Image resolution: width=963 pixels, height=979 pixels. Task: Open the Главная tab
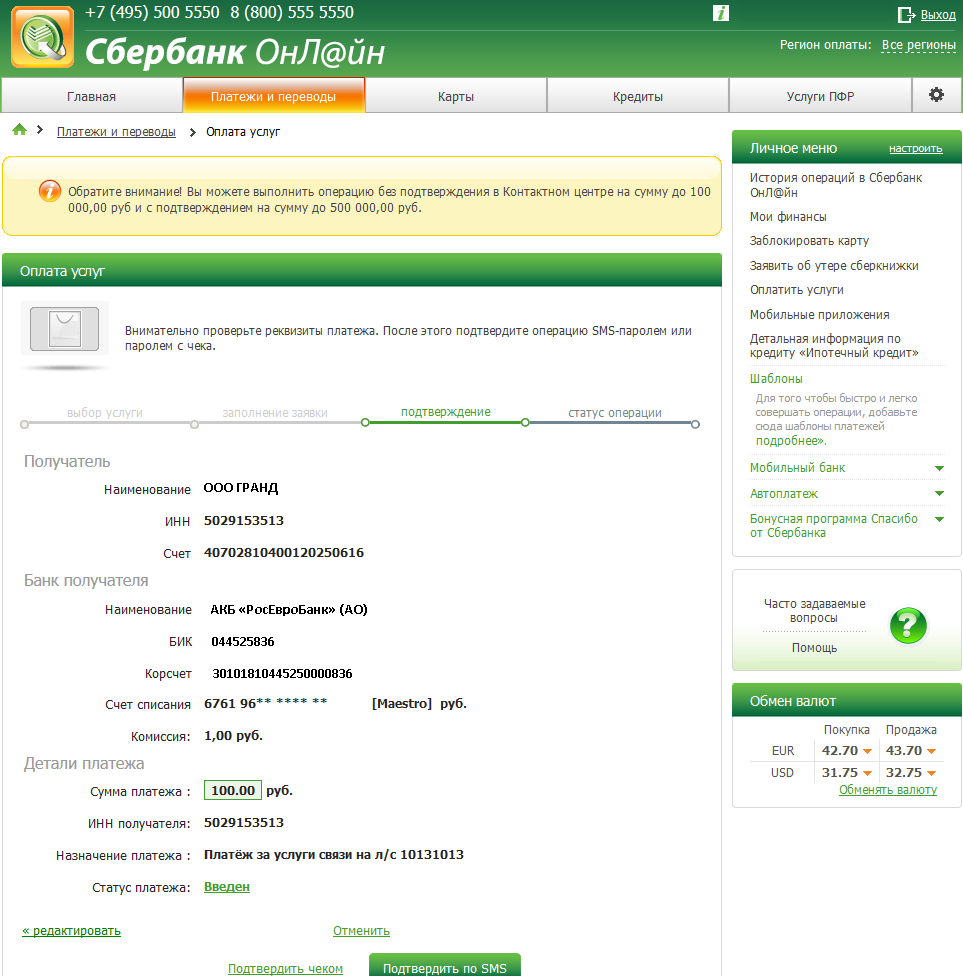point(92,96)
